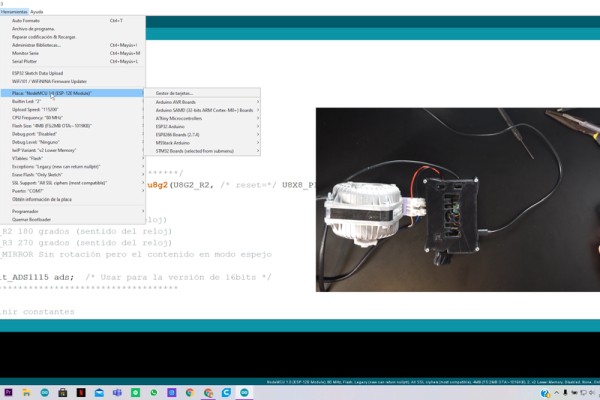Click the active Arduino IDE taskbar icon
This screenshot has height=400, width=600.
244,392
